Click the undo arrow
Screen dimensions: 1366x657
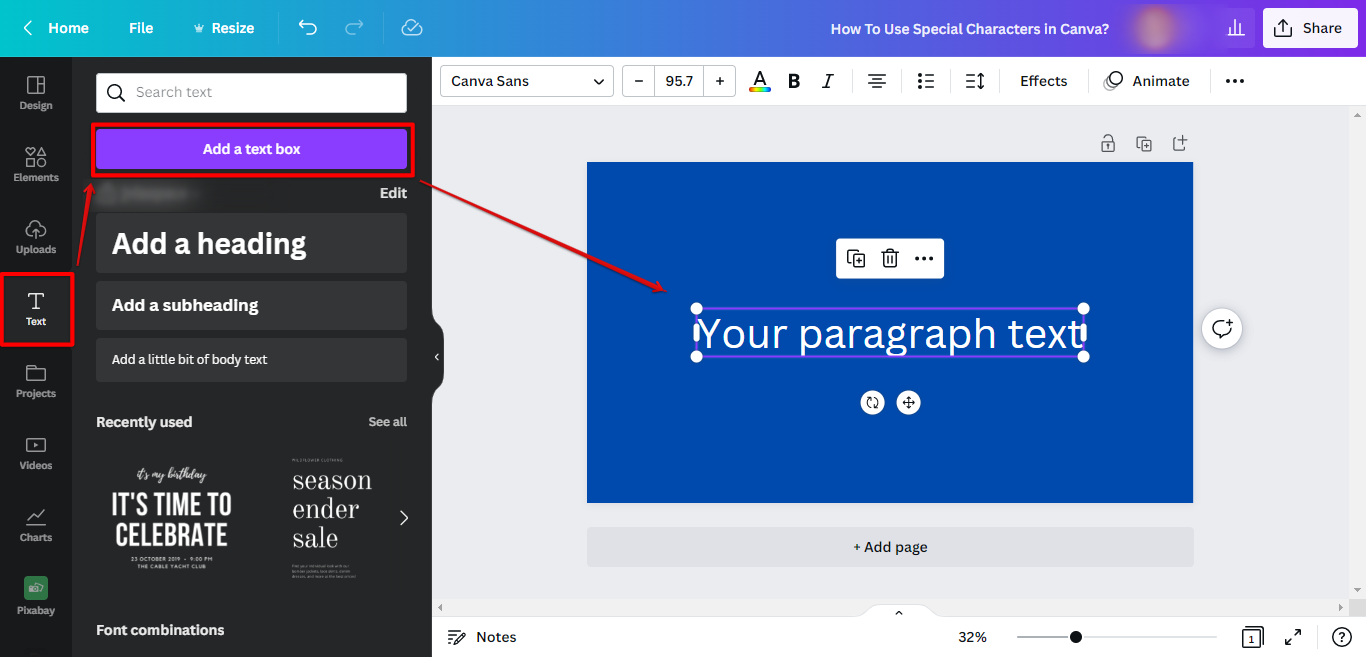click(x=308, y=28)
